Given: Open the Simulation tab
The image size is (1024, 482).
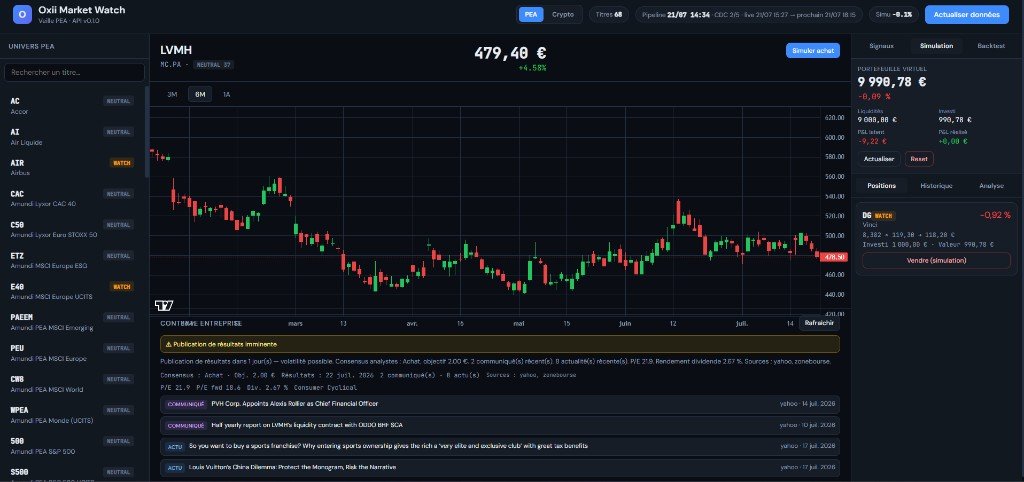Looking at the screenshot, I should (936, 46).
